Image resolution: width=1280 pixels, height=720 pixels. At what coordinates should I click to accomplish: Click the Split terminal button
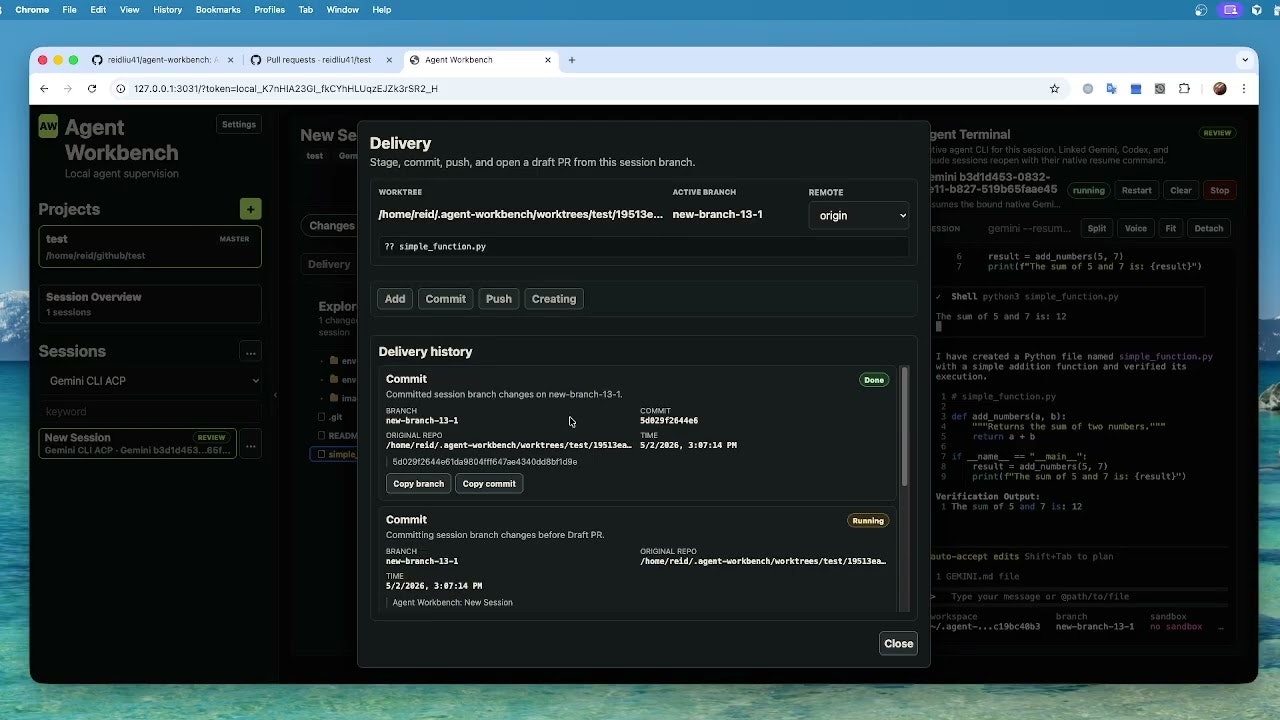(x=1097, y=228)
